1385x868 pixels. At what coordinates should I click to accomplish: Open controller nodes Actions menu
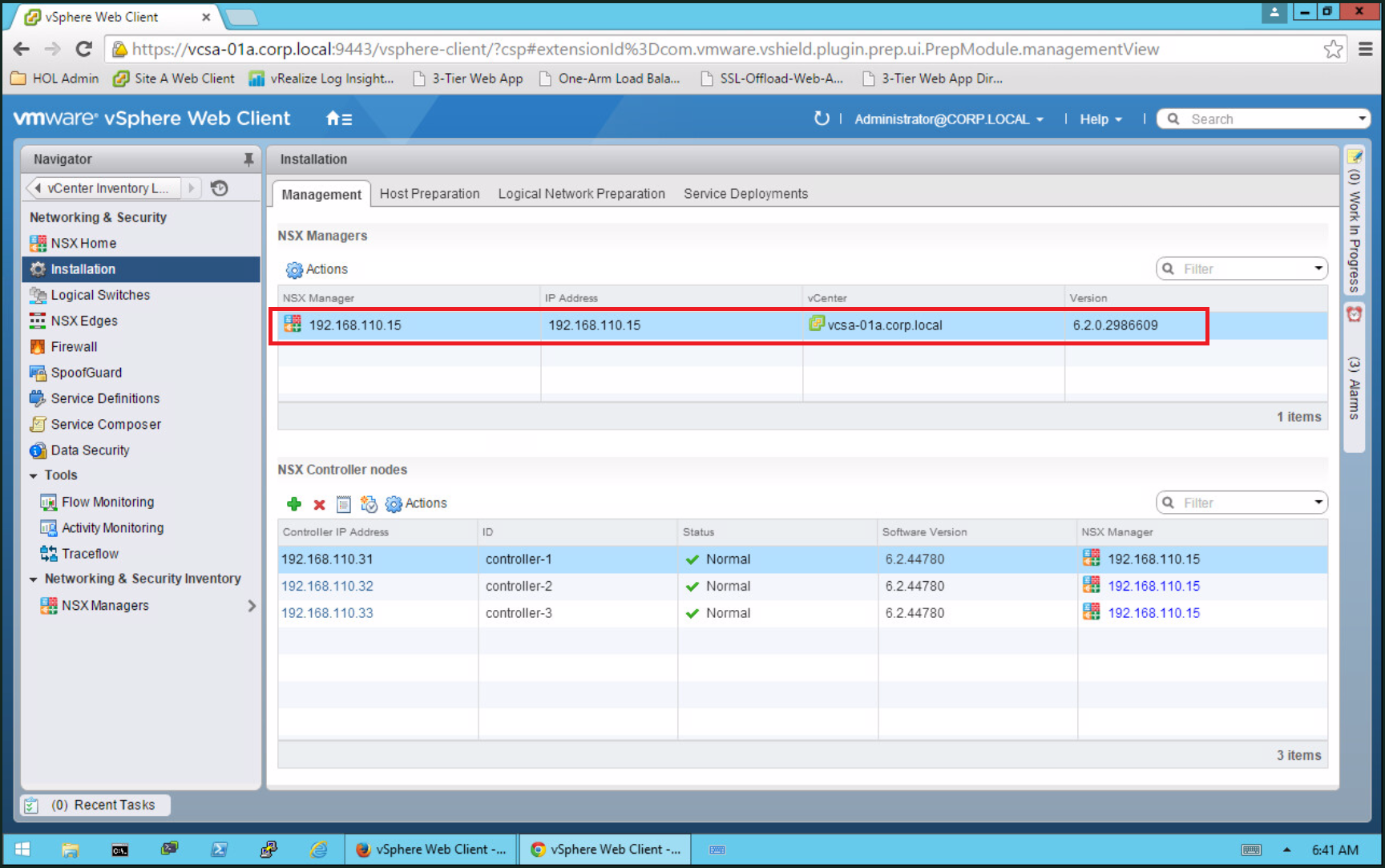pyautogui.click(x=416, y=503)
